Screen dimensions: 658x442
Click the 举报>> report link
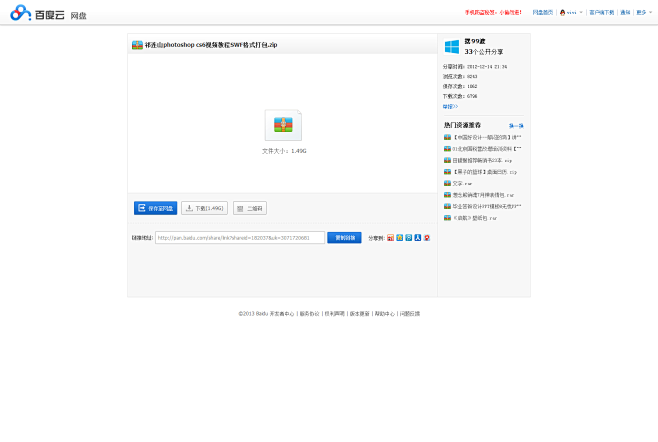pyautogui.click(x=450, y=107)
